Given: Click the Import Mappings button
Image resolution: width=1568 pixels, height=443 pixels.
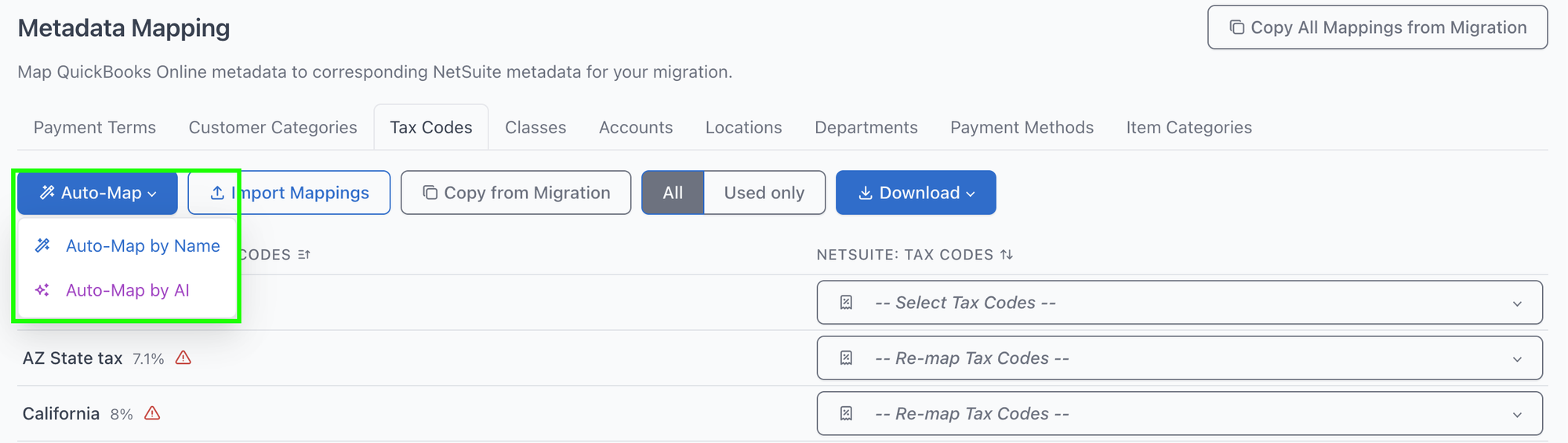Looking at the screenshot, I should 289,193.
